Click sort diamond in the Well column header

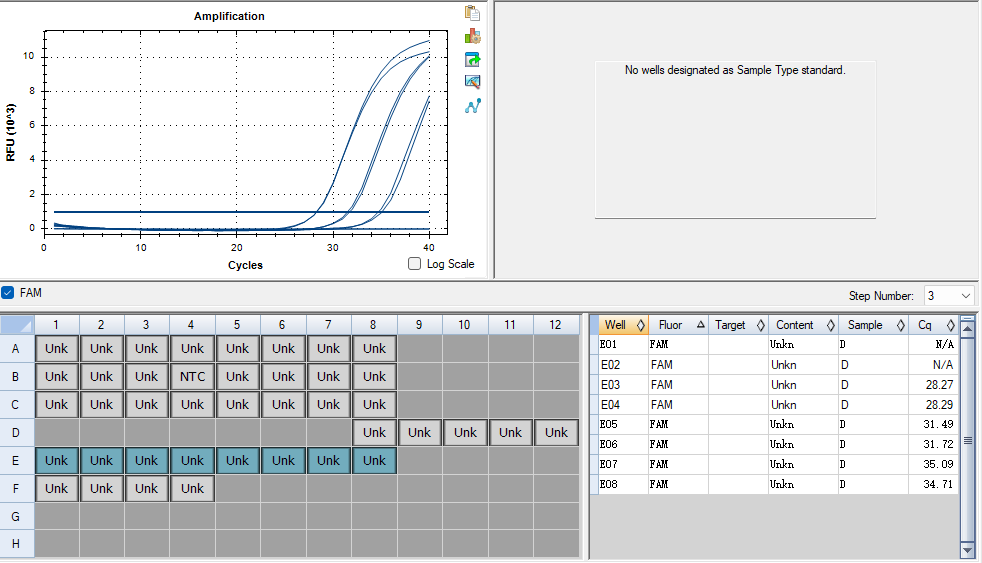(x=641, y=325)
